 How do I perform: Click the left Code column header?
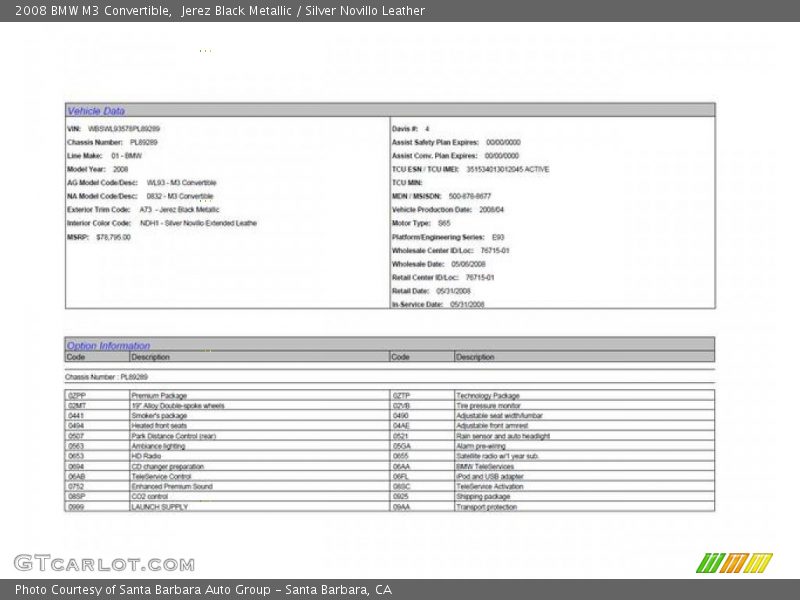pos(76,357)
